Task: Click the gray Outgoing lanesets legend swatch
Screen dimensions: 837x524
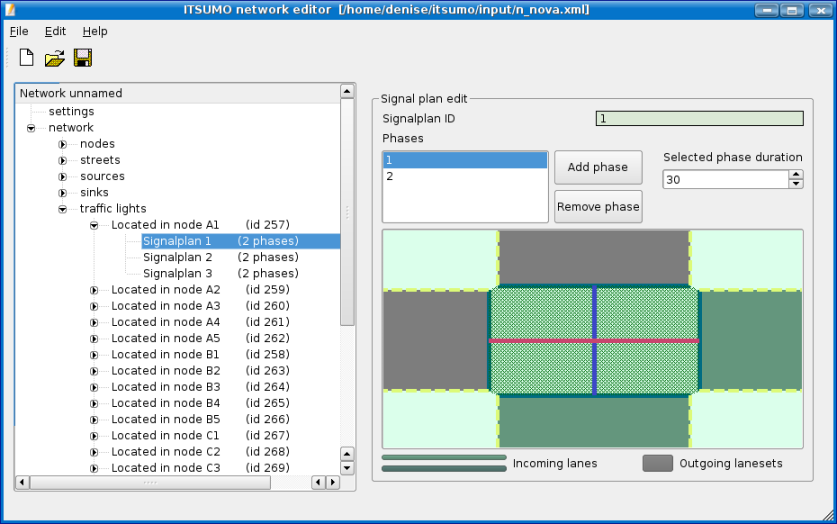Action: (657, 463)
